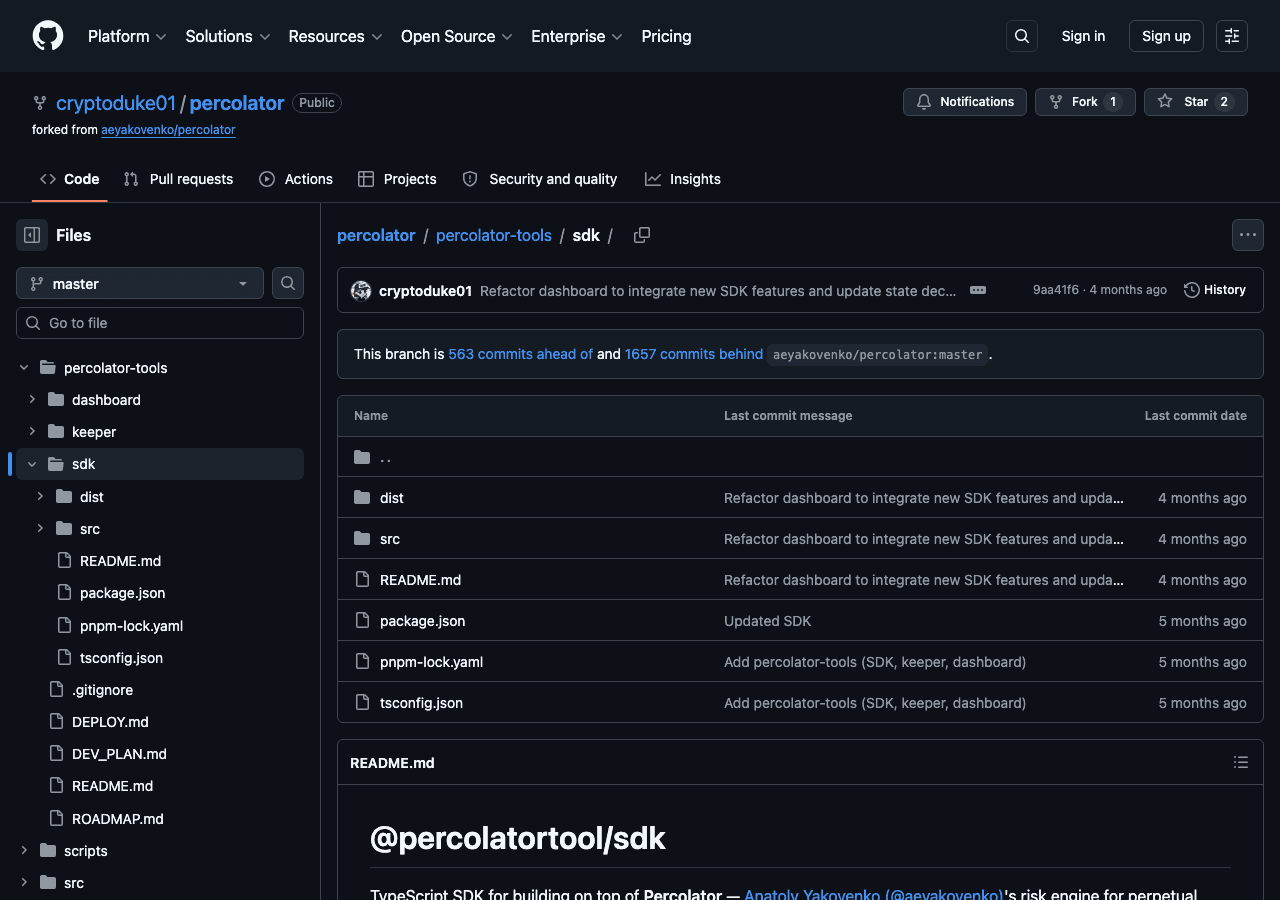Click the src folder icon in table
The height and width of the screenshot is (900, 1280).
pos(362,539)
